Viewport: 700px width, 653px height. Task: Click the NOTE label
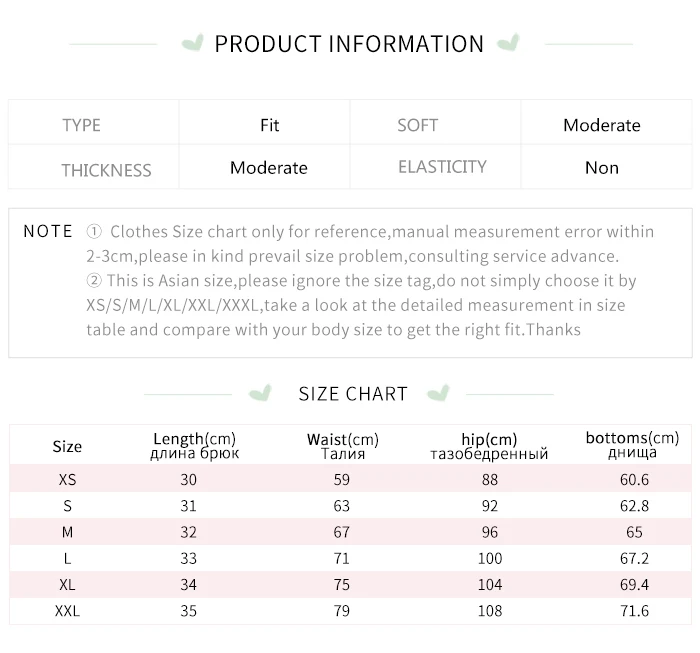pyautogui.click(x=48, y=231)
